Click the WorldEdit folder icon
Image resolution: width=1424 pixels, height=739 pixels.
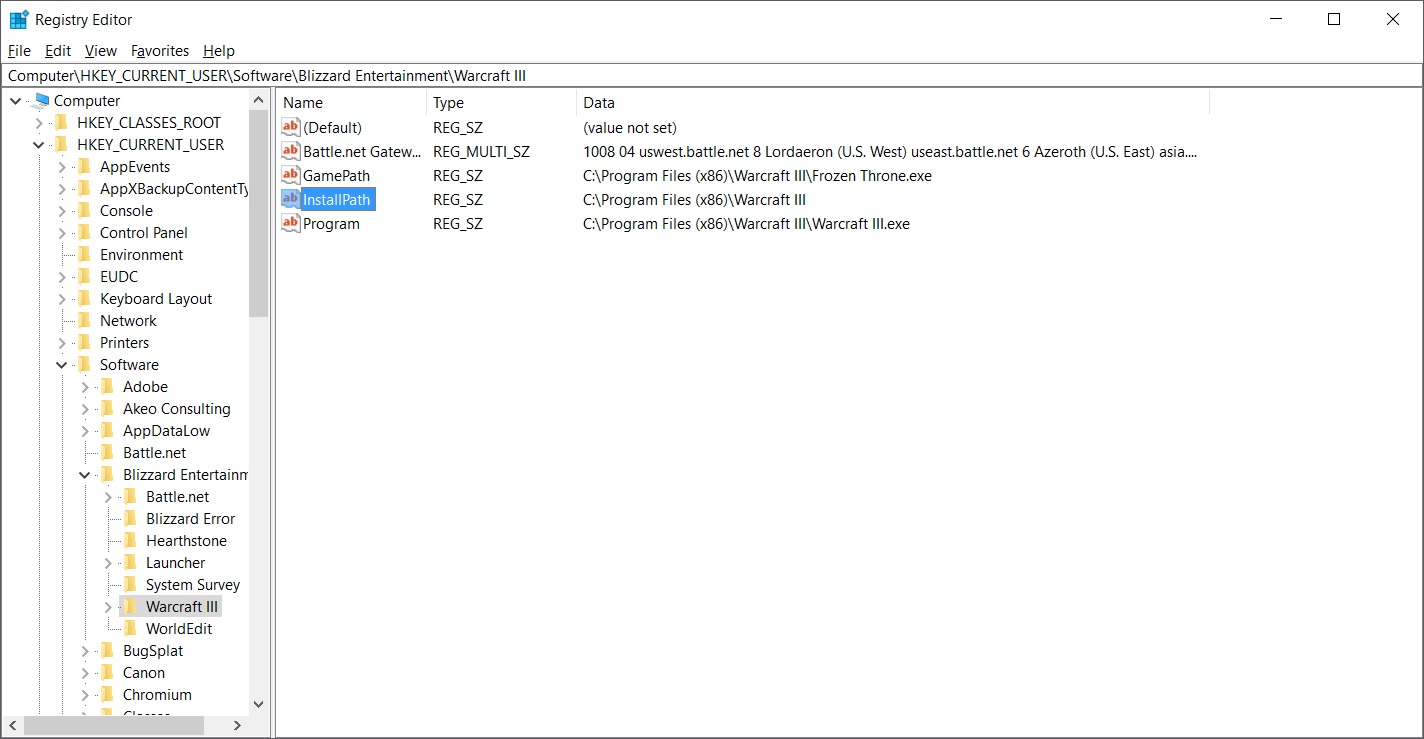tap(131, 628)
